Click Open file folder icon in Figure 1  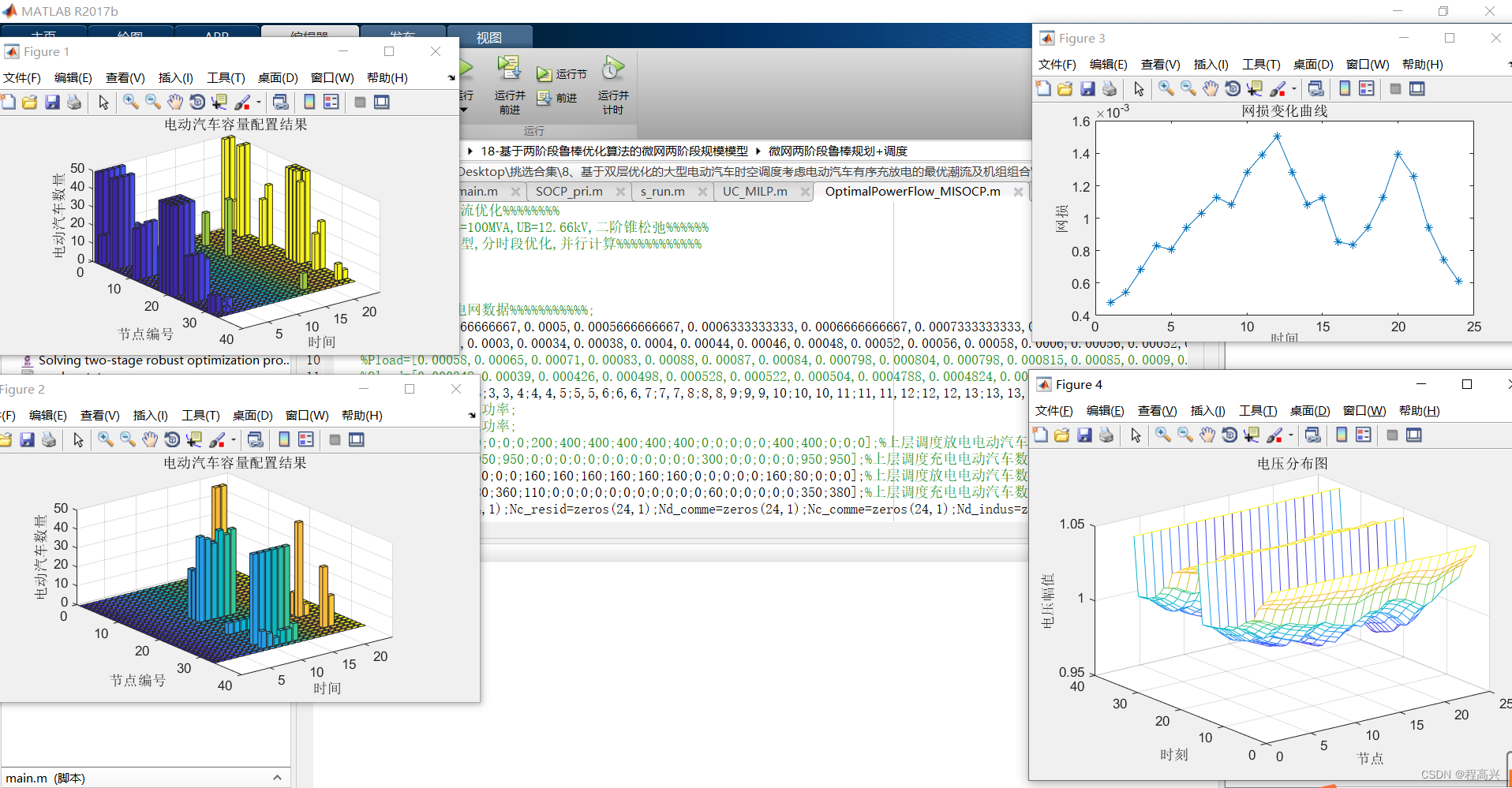tap(30, 102)
